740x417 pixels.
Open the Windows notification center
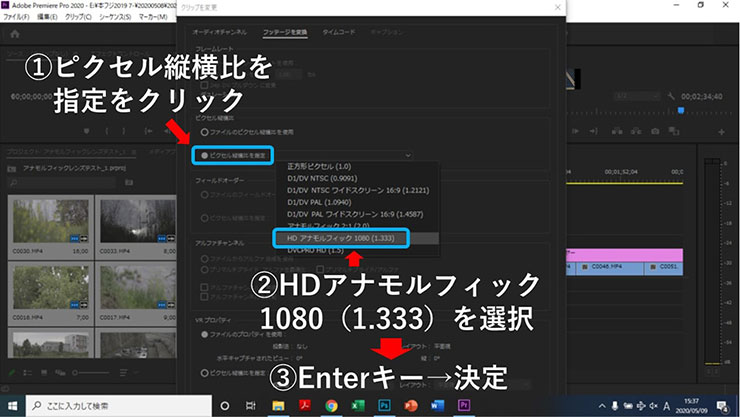coord(722,406)
